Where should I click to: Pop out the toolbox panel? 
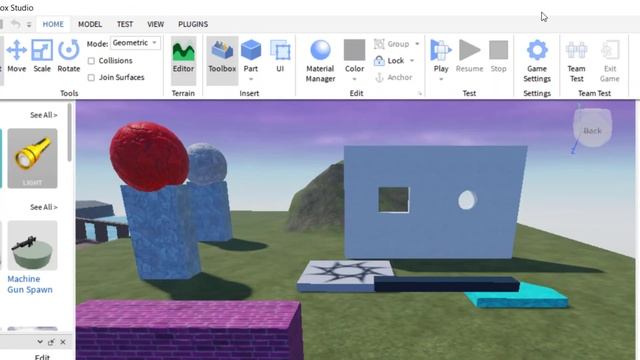51,342
